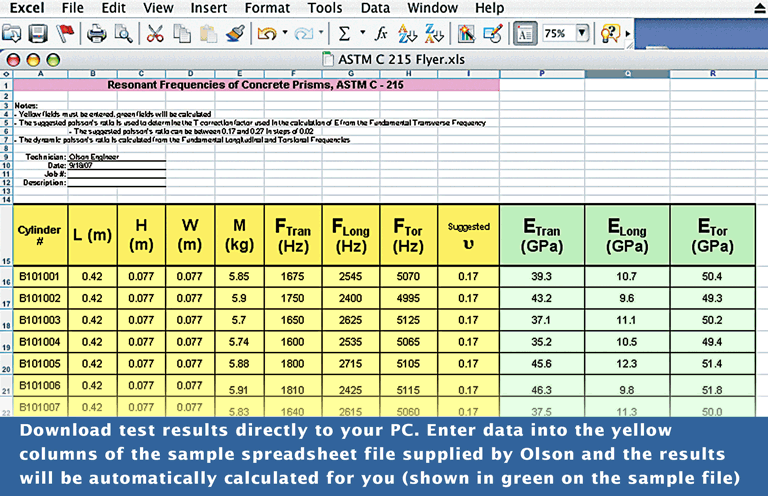Select ETran result 39.3
768x496 pixels.
click(542, 277)
